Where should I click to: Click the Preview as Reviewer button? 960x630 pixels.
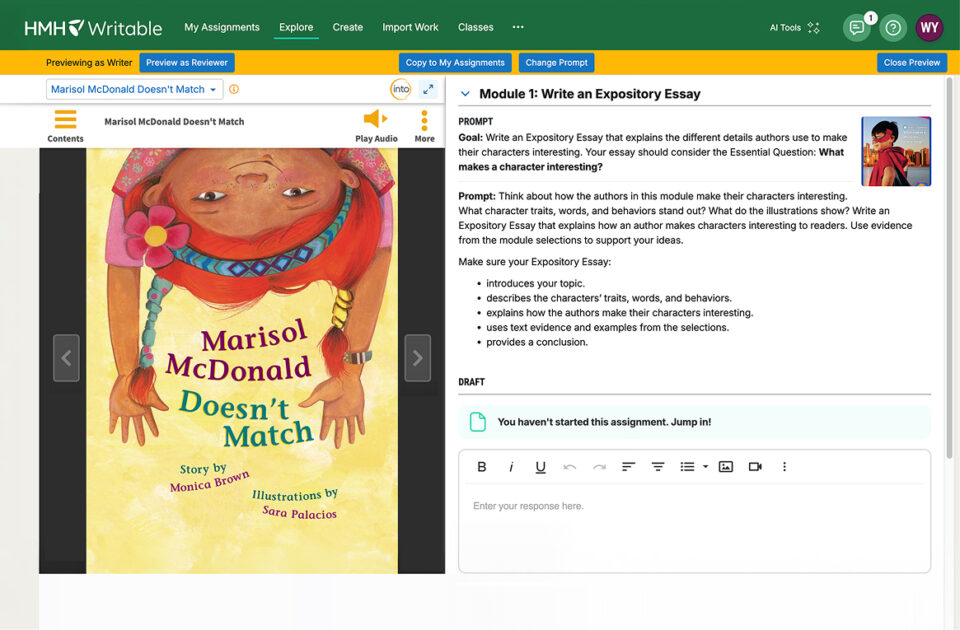pyautogui.click(x=187, y=62)
